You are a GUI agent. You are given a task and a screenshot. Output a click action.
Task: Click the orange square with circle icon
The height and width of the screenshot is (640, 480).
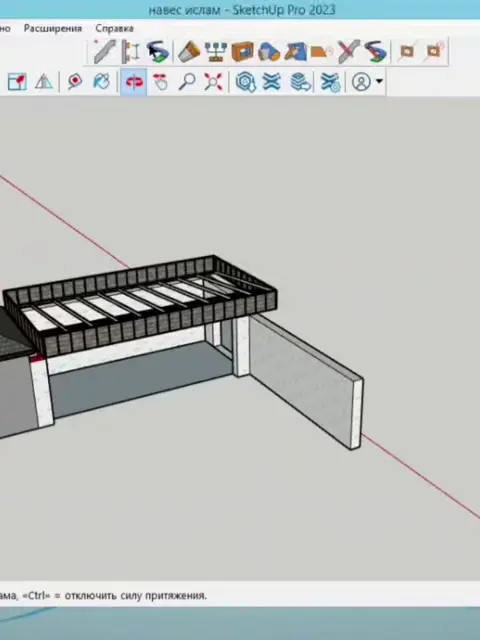click(x=434, y=51)
